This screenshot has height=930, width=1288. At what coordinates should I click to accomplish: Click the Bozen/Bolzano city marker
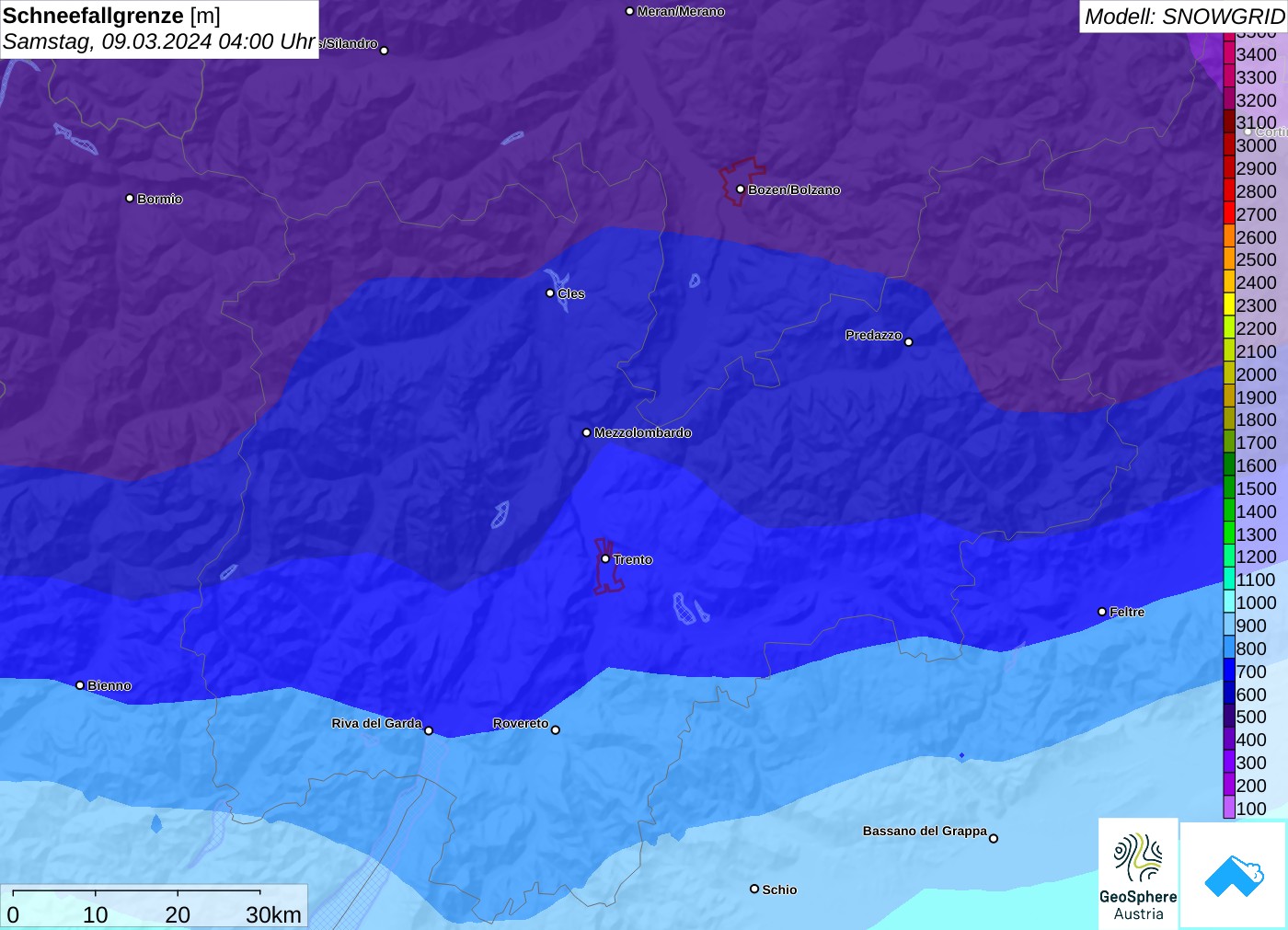click(741, 189)
